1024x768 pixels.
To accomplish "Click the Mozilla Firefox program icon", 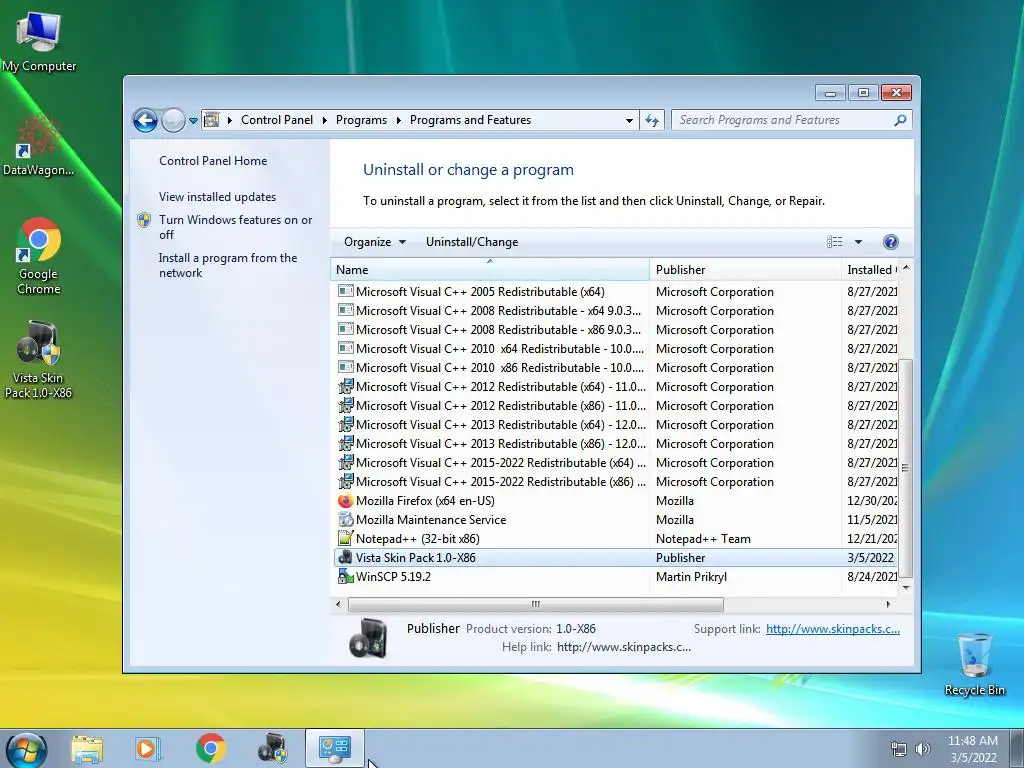I will pos(345,501).
